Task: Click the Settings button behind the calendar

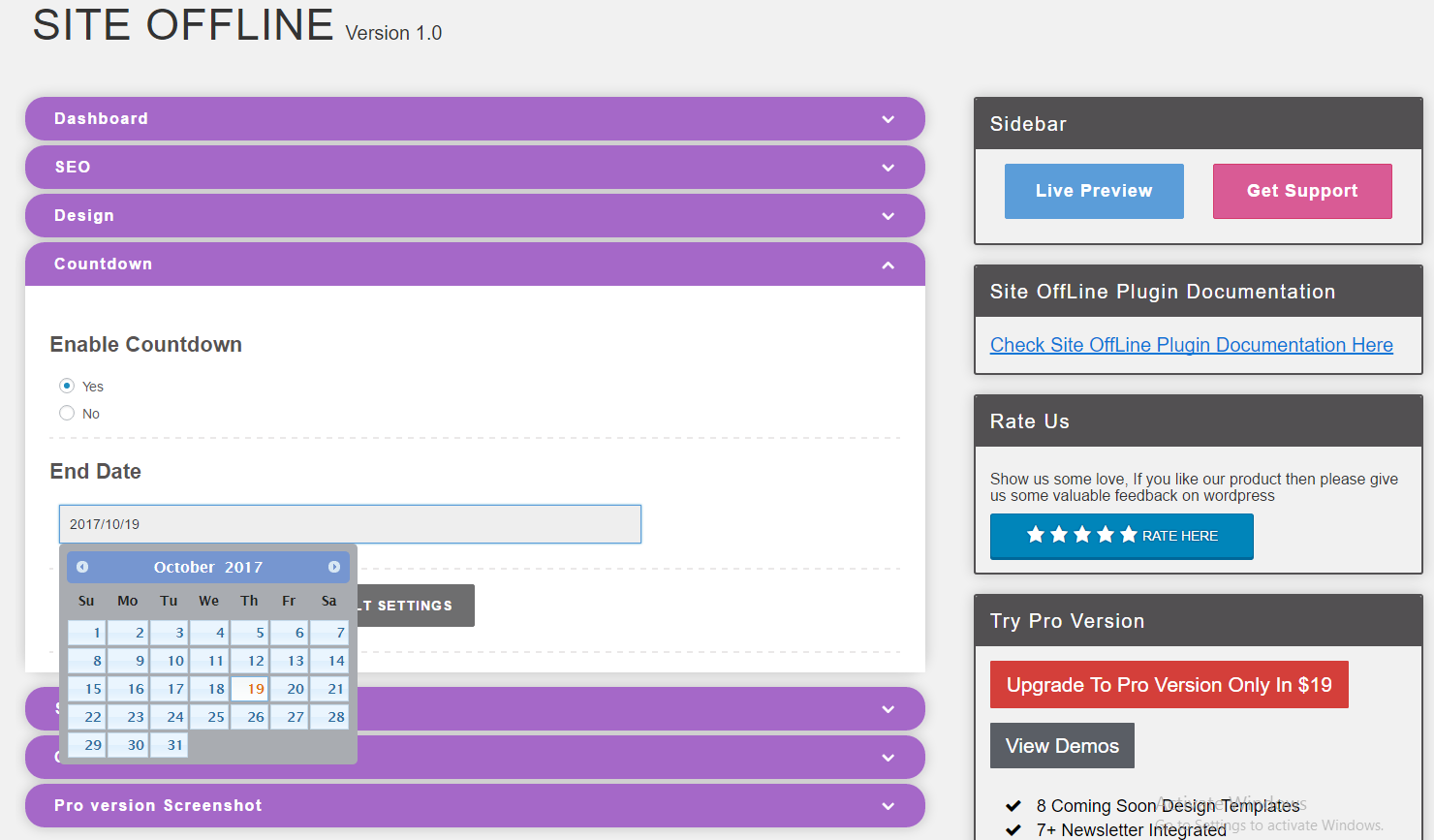Action: (x=416, y=606)
